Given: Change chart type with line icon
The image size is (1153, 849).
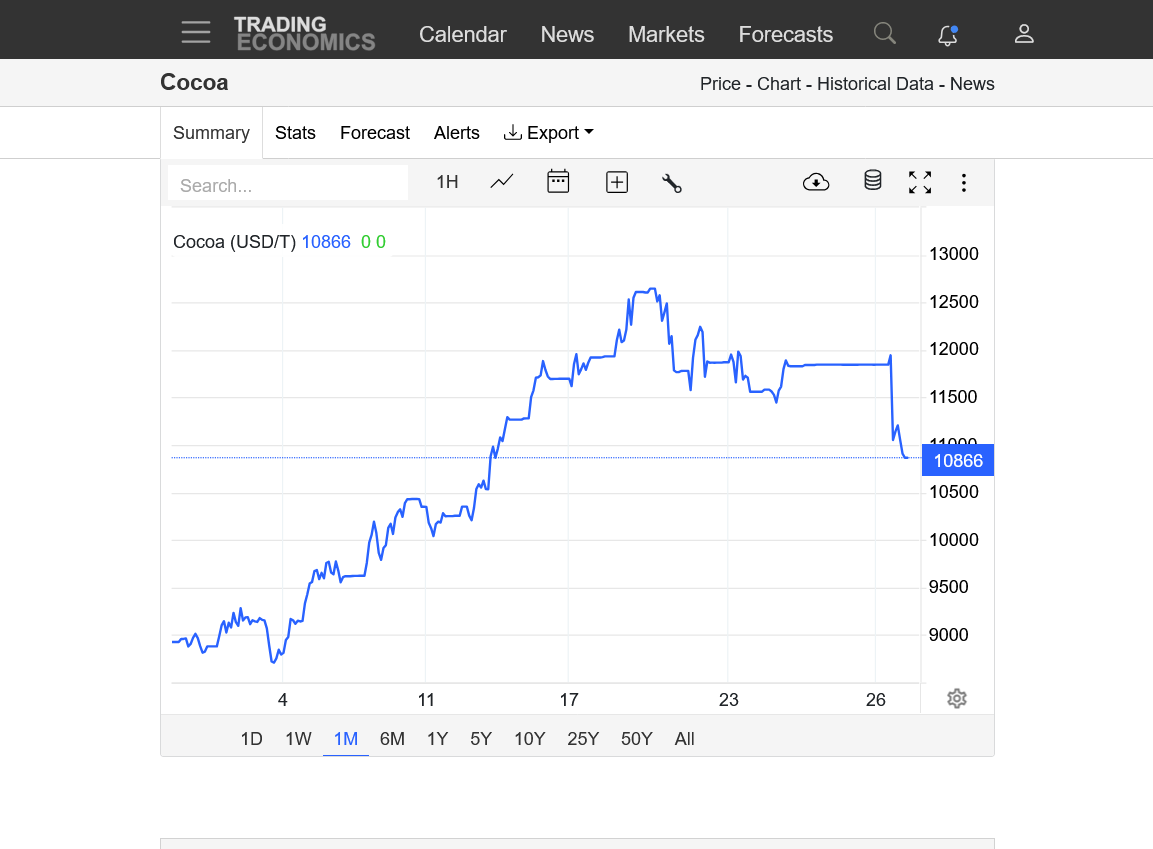Looking at the screenshot, I should tap(501, 182).
